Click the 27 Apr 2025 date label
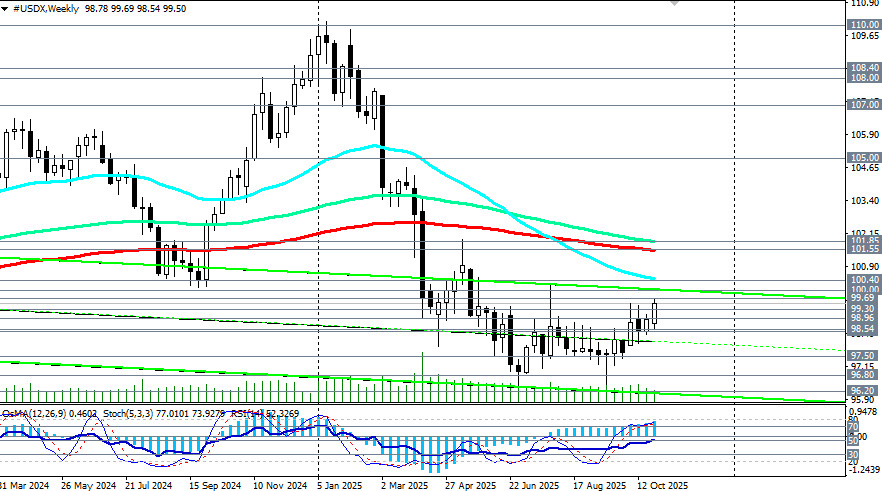882x491 pixels. (470, 485)
